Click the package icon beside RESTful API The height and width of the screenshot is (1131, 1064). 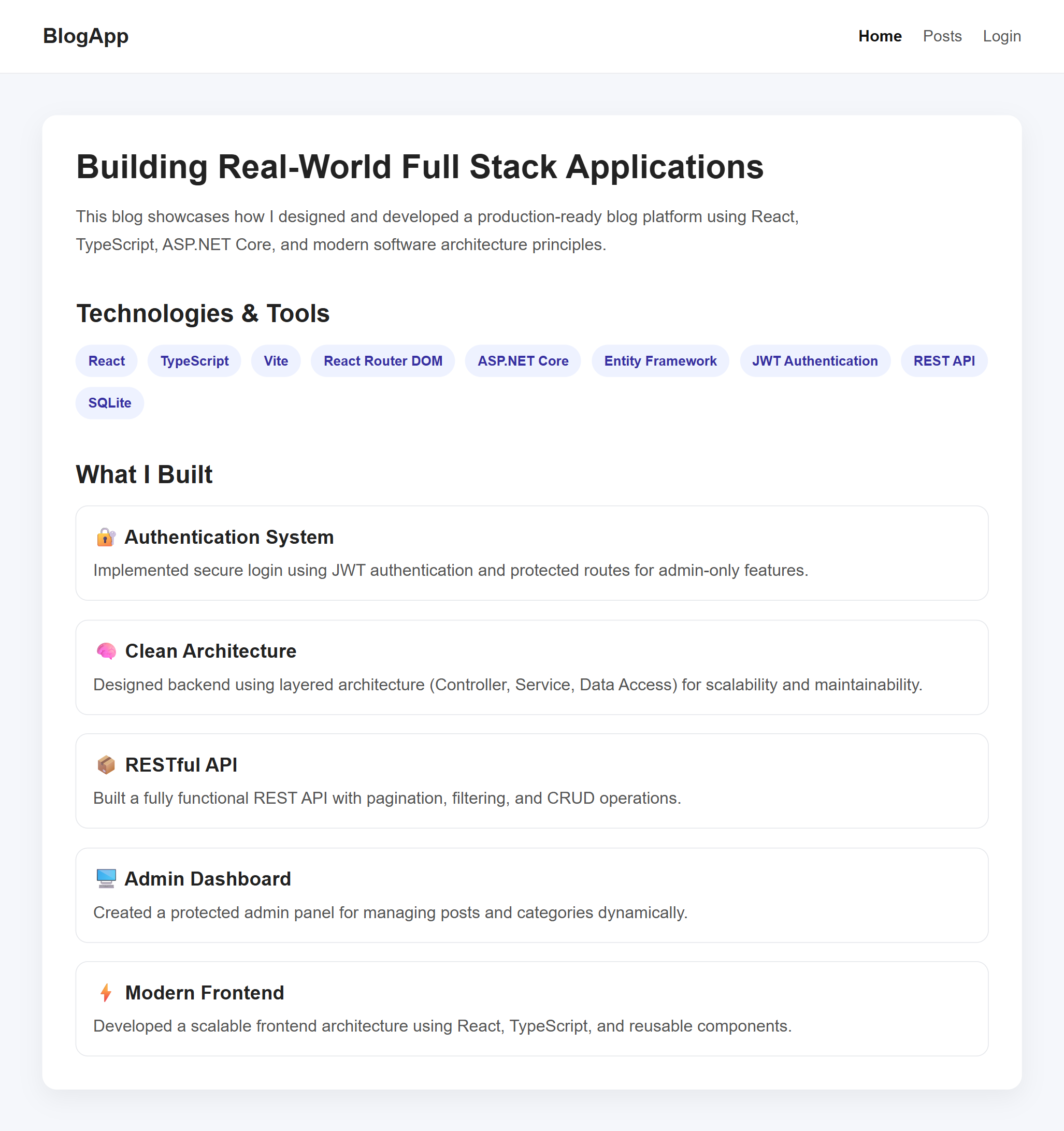[106, 765]
